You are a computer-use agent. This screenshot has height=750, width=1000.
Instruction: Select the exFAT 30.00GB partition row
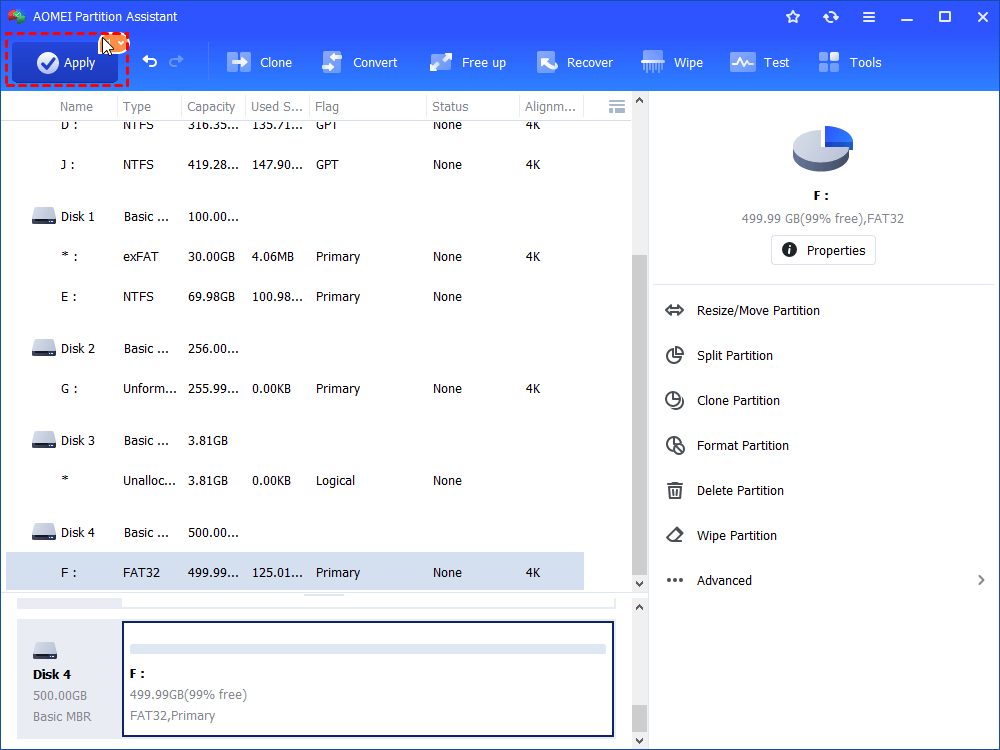pos(295,256)
